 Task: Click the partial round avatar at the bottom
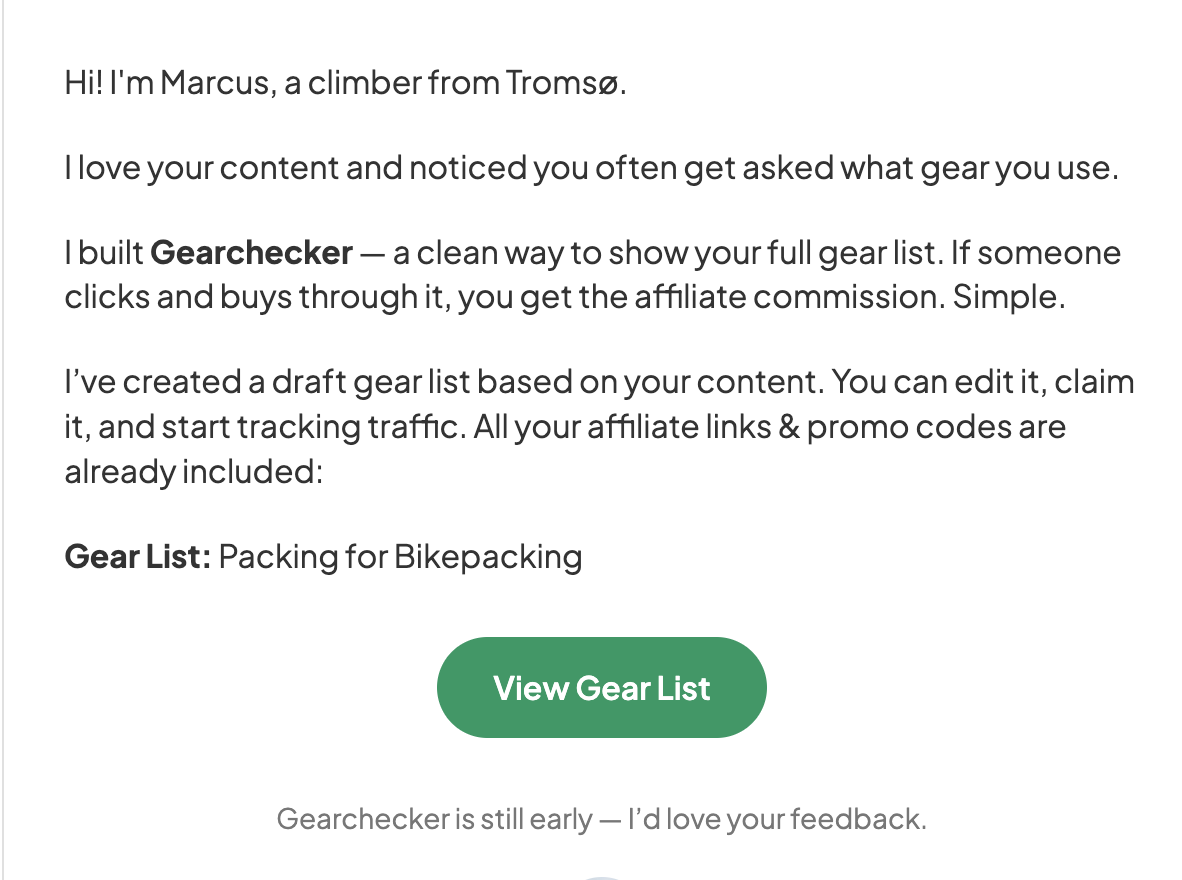[602, 875]
